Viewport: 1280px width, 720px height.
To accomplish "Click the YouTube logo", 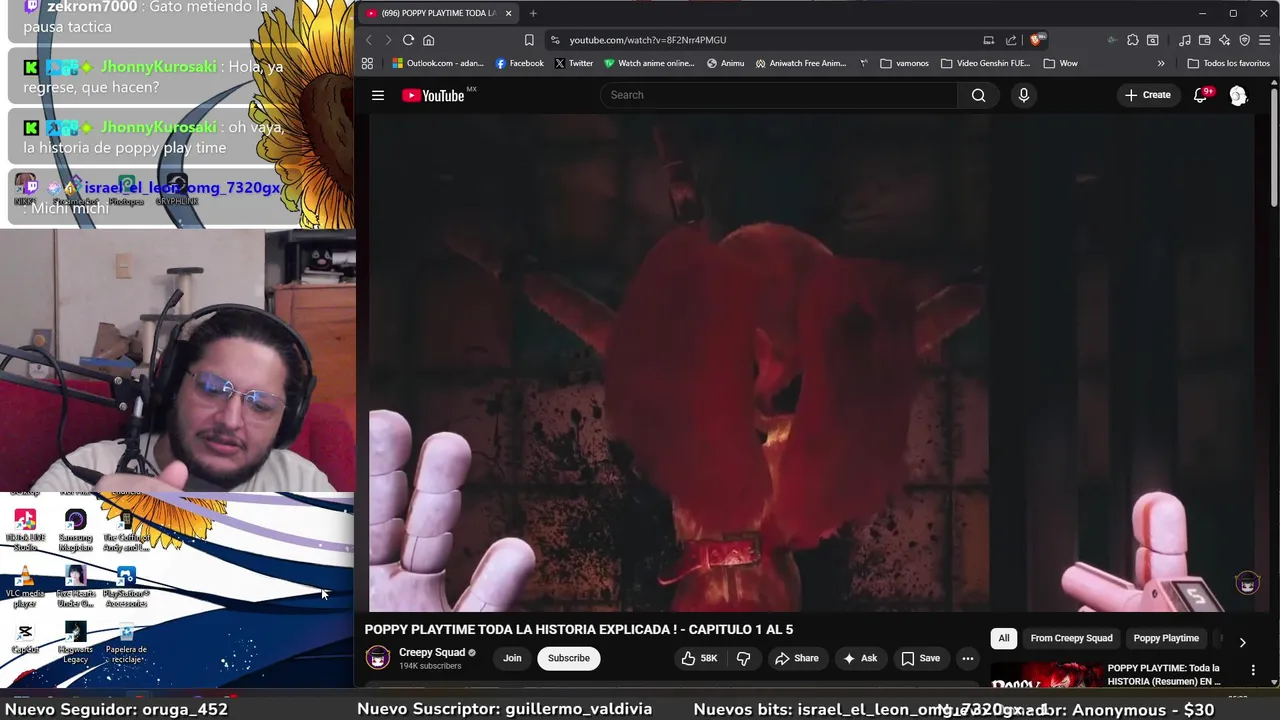I will (434, 95).
